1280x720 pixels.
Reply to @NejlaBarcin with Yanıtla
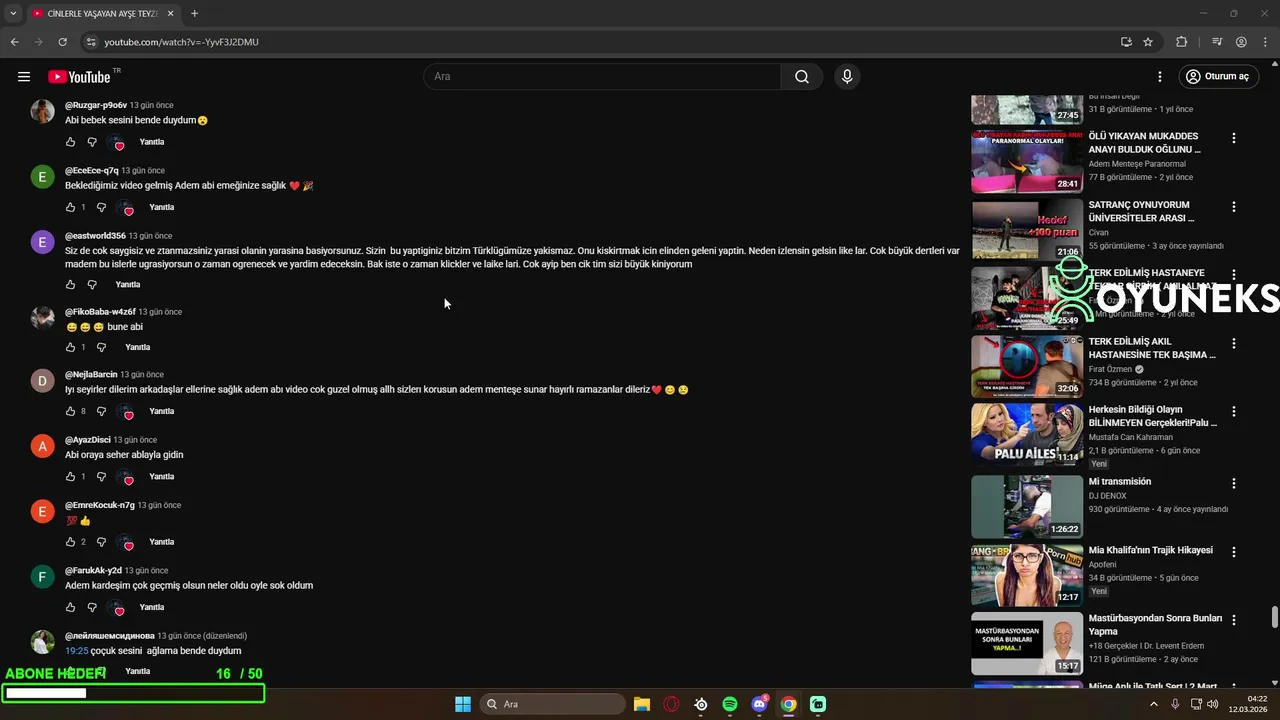(x=162, y=411)
